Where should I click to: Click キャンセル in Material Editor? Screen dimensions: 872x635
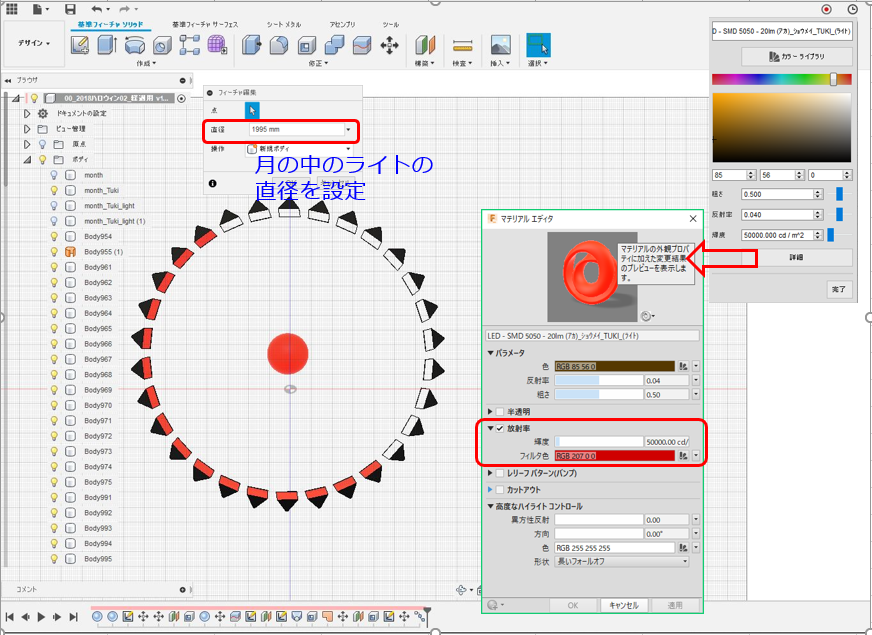pyautogui.click(x=623, y=606)
